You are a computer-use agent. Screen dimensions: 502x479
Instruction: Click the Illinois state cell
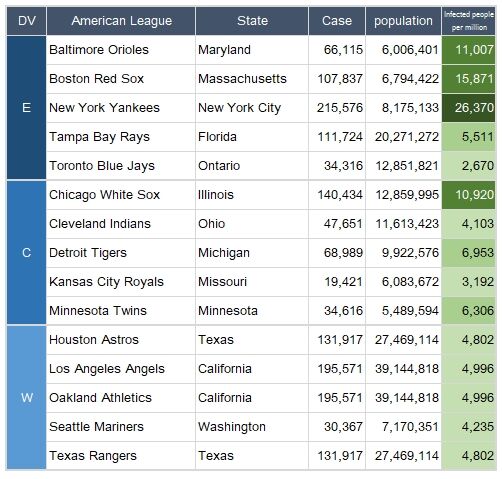point(252,195)
